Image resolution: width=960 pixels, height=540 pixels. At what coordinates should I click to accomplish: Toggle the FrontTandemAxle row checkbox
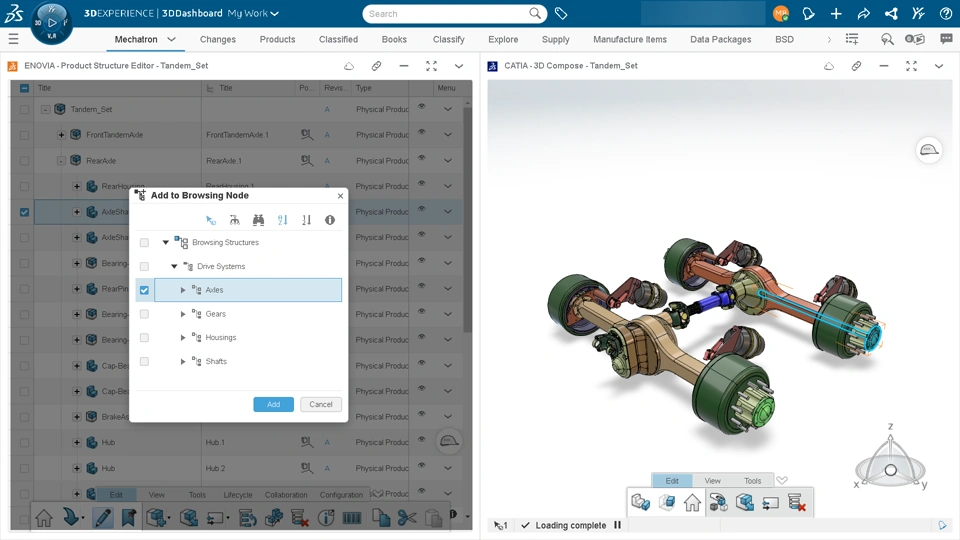(x=24, y=135)
